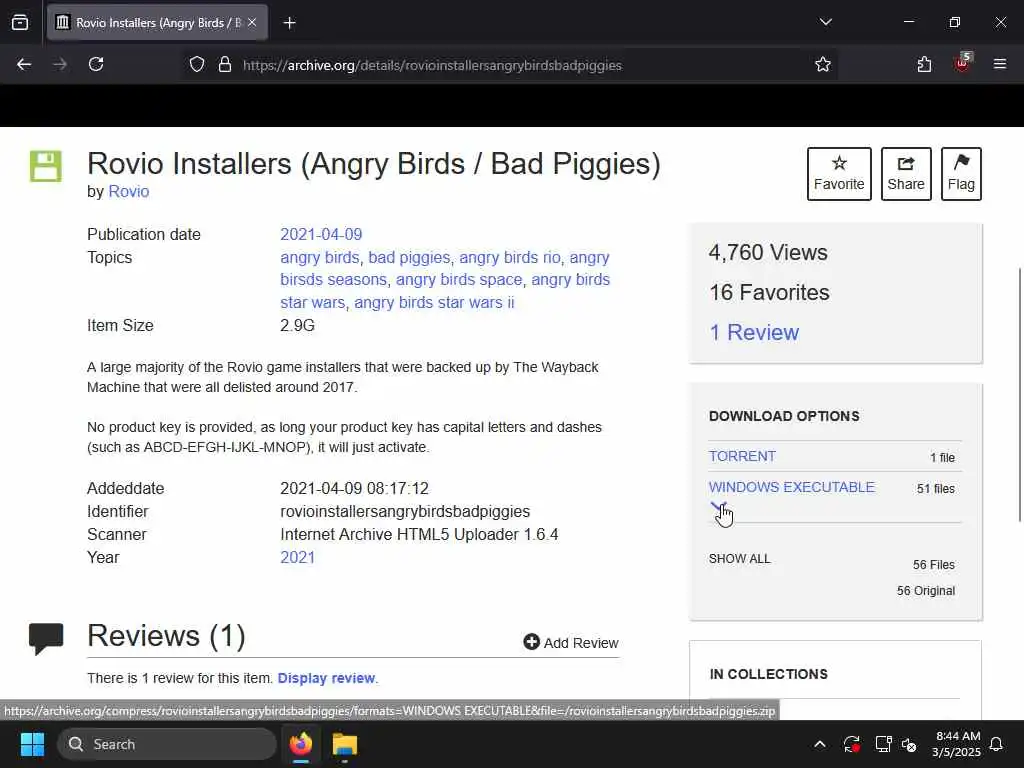Viewport: 1024px width, 768px height.
Task: Show site security lock information
Action: (x=225, y=64)
